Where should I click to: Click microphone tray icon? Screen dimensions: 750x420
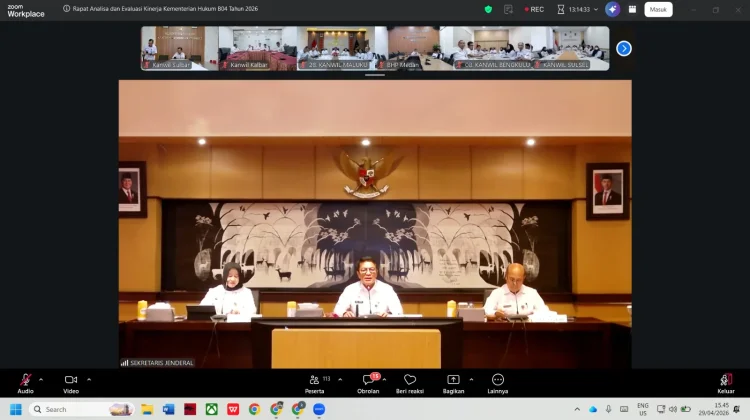tap(608, 409)
